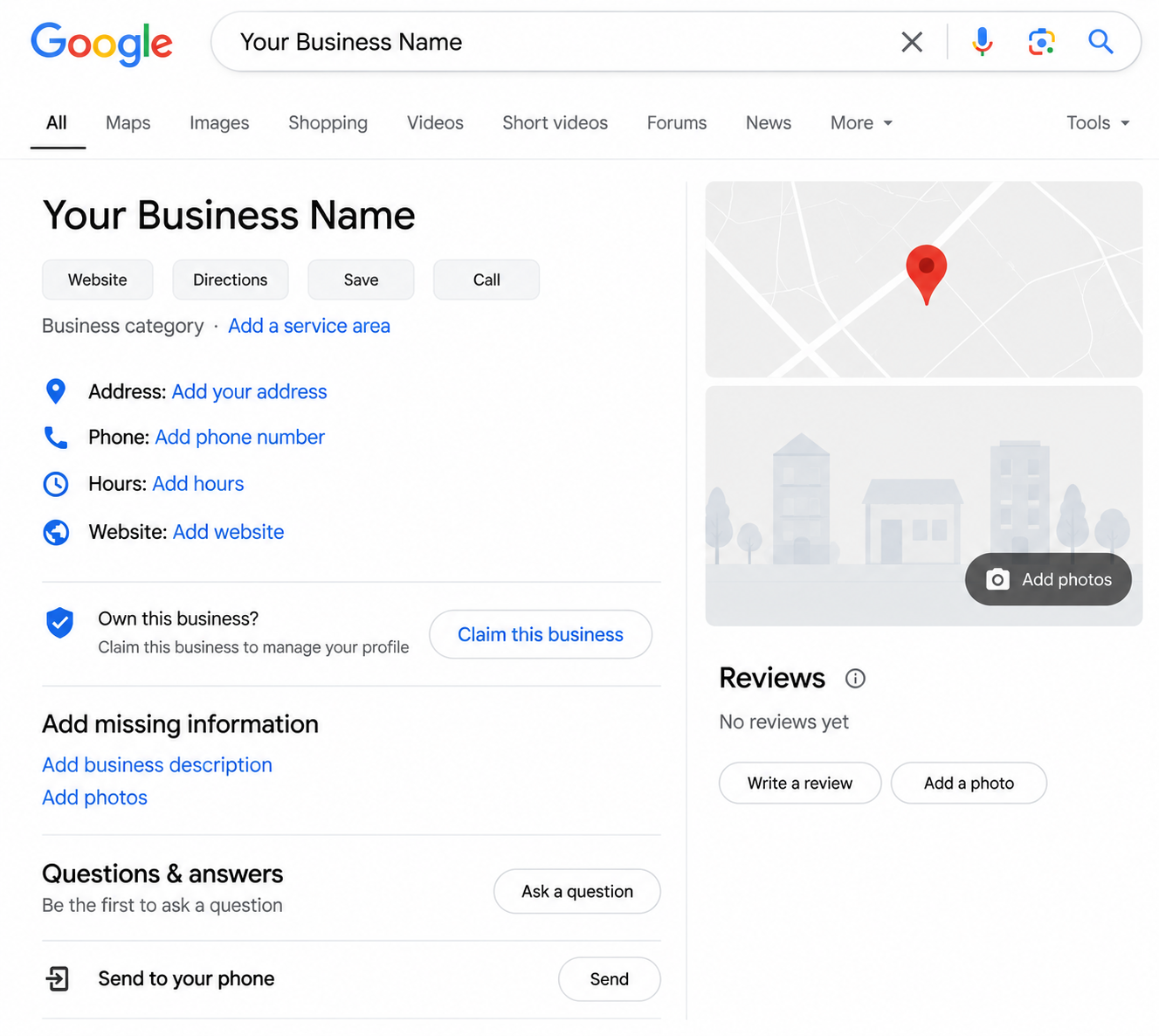Click the Website button
Viewport: 1159px width, 1036px height.
pyautogui.click(x=98, y=280)
